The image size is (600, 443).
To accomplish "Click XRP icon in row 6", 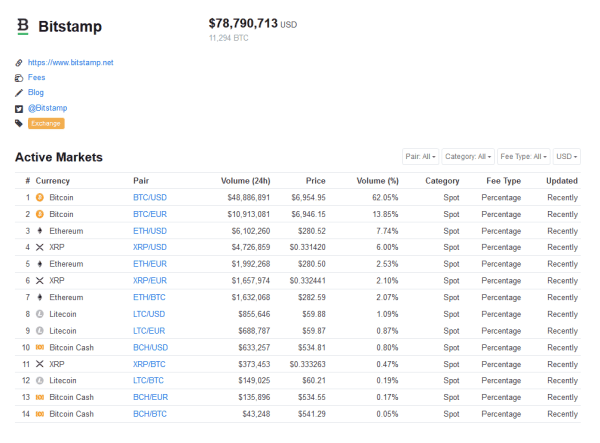I will 39,281.
